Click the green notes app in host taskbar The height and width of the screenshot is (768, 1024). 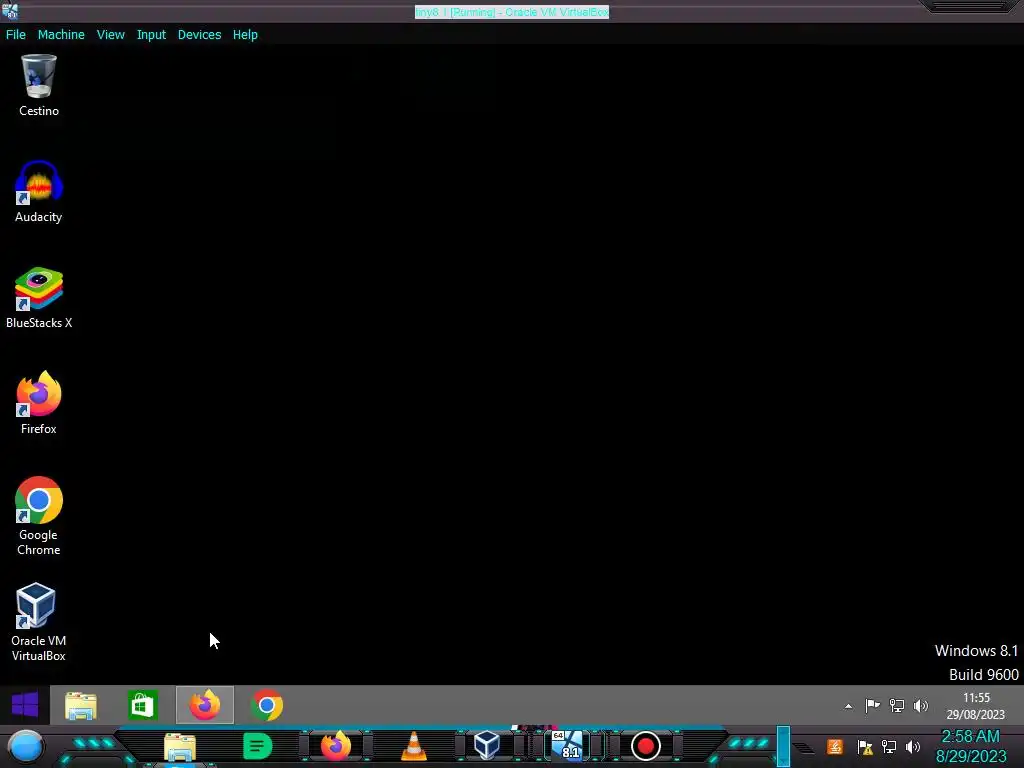pyautogui.click(x=257, y=746)
